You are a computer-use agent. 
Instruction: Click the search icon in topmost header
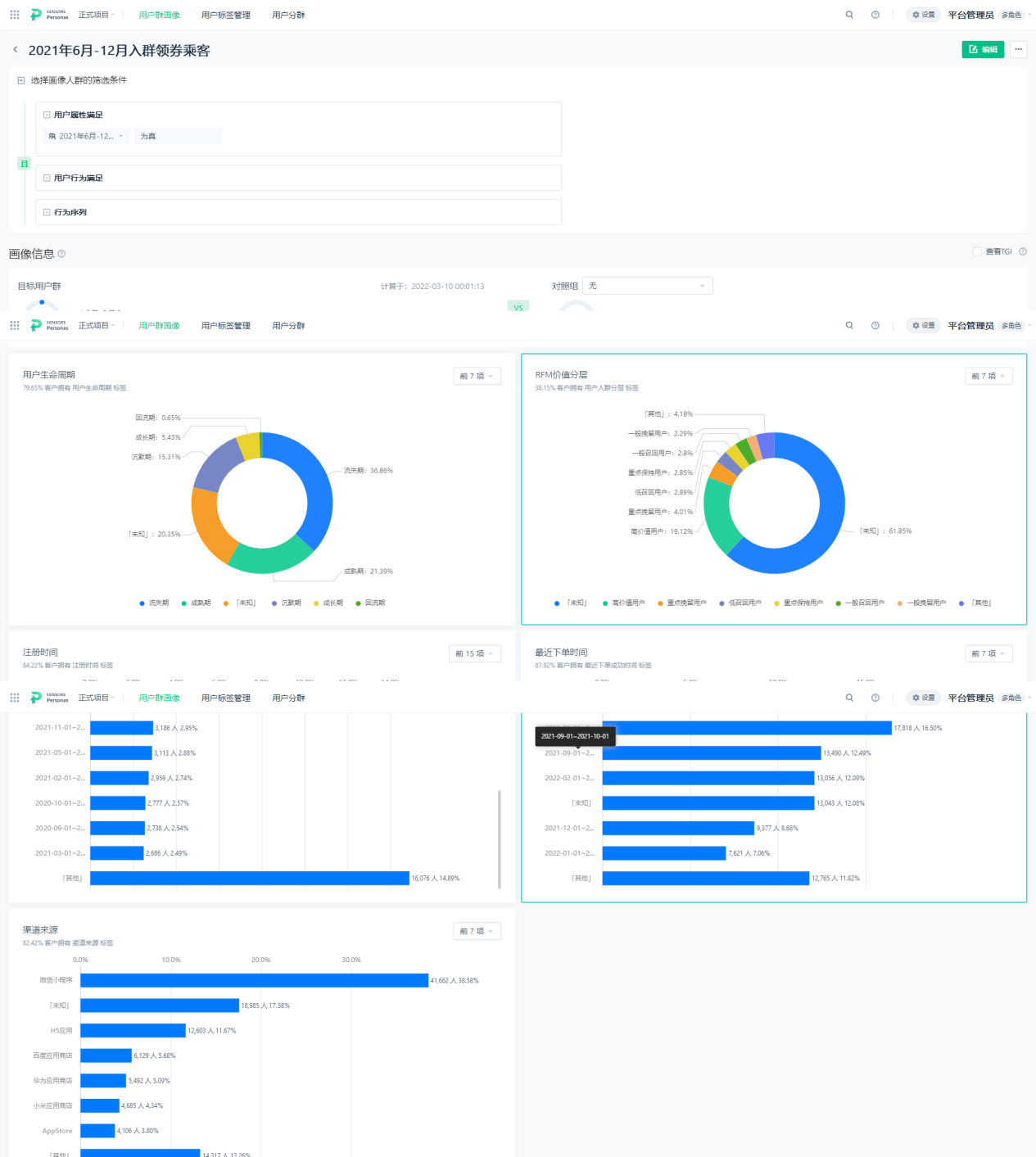849,15
